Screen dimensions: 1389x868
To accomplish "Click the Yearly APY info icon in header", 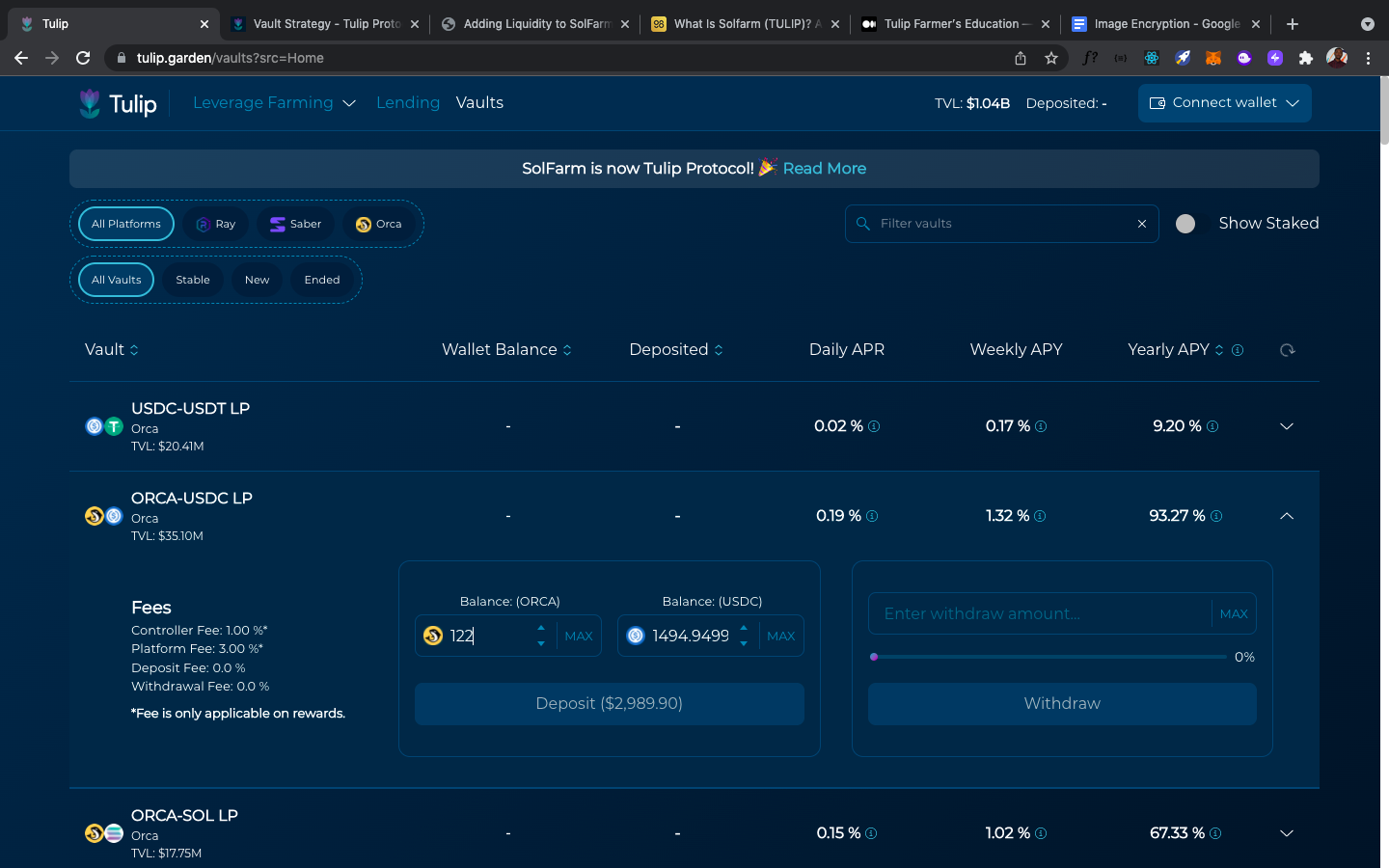I will [1238, 350].
